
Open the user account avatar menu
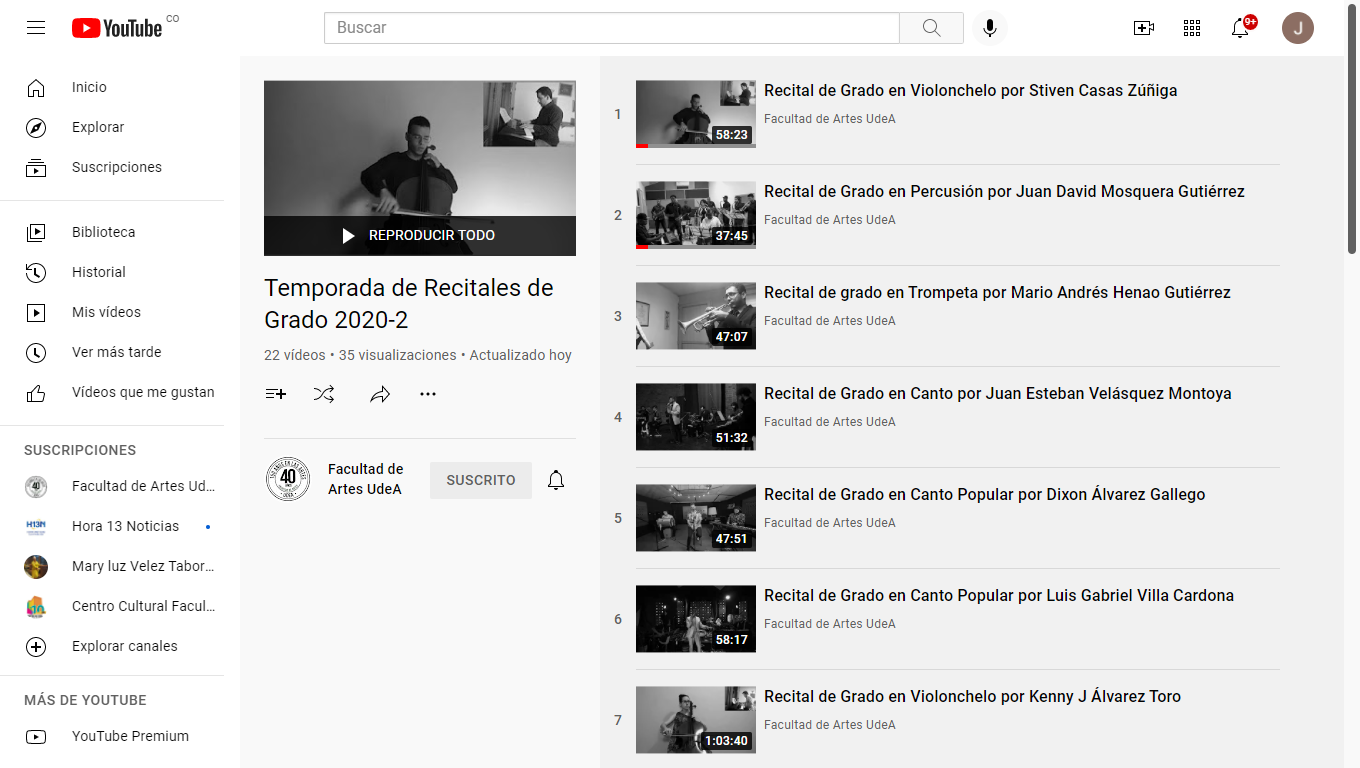point(1297,28)
